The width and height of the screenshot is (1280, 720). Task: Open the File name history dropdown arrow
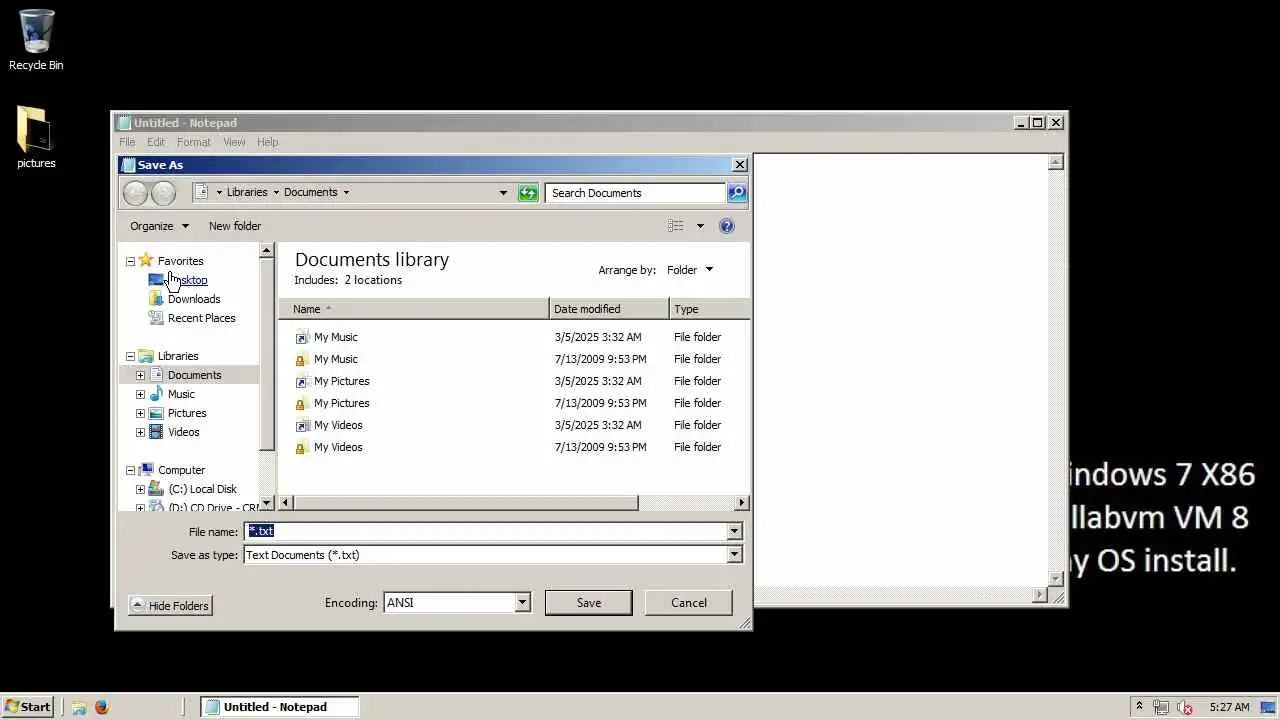point(735,531)
